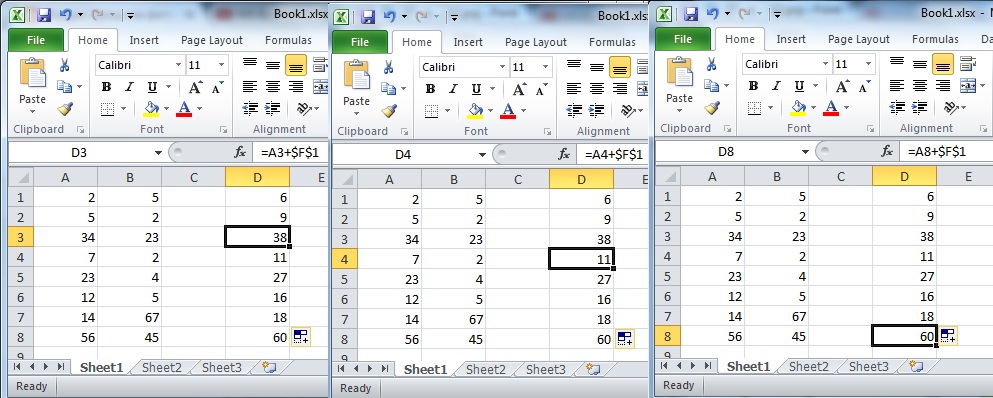Viewport: 993px width, 398px height.
Task: Click last sheet arrow in middle window
Action: [384, 368]
